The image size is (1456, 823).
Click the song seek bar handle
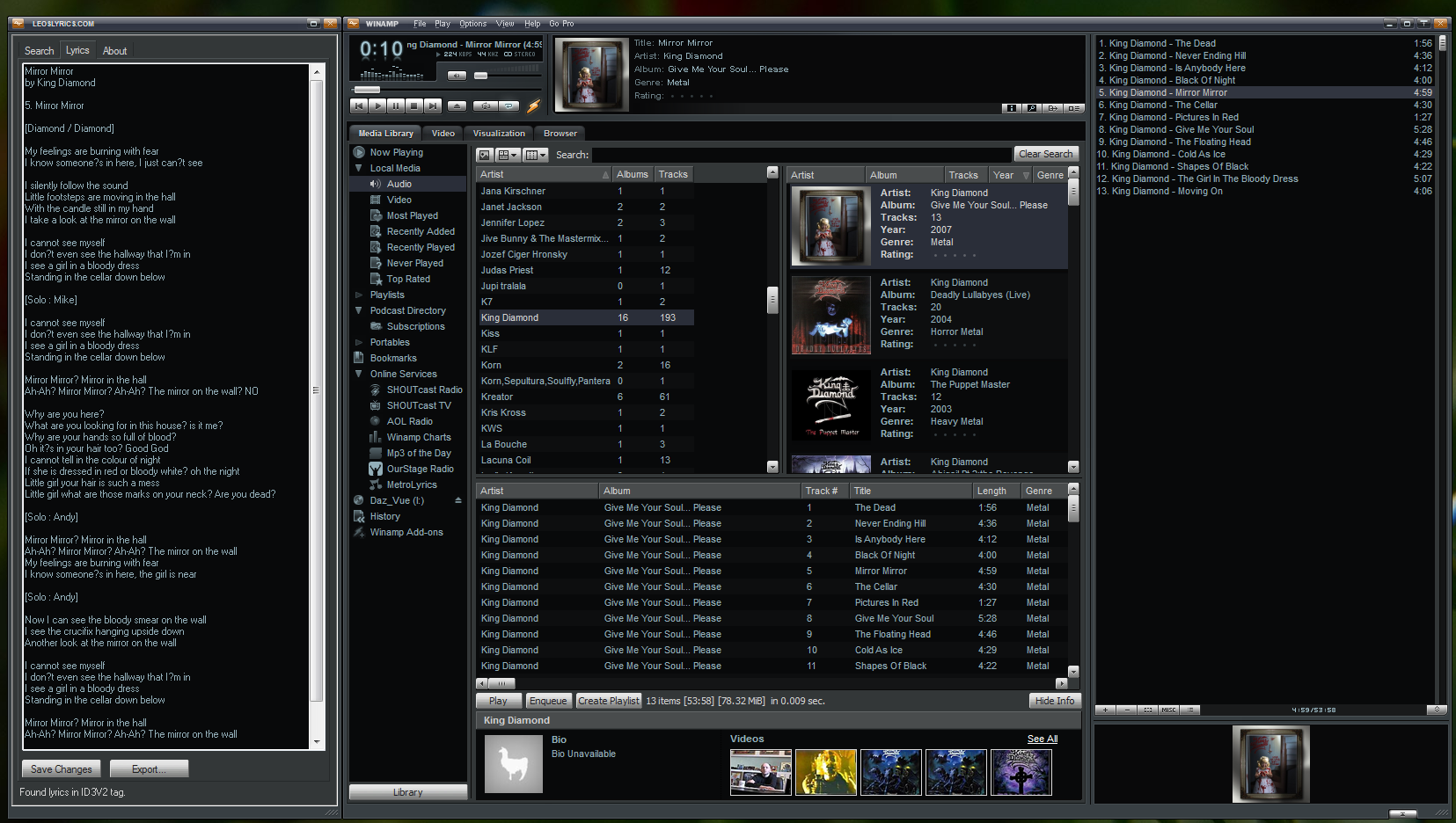click(x=367, y=90)
